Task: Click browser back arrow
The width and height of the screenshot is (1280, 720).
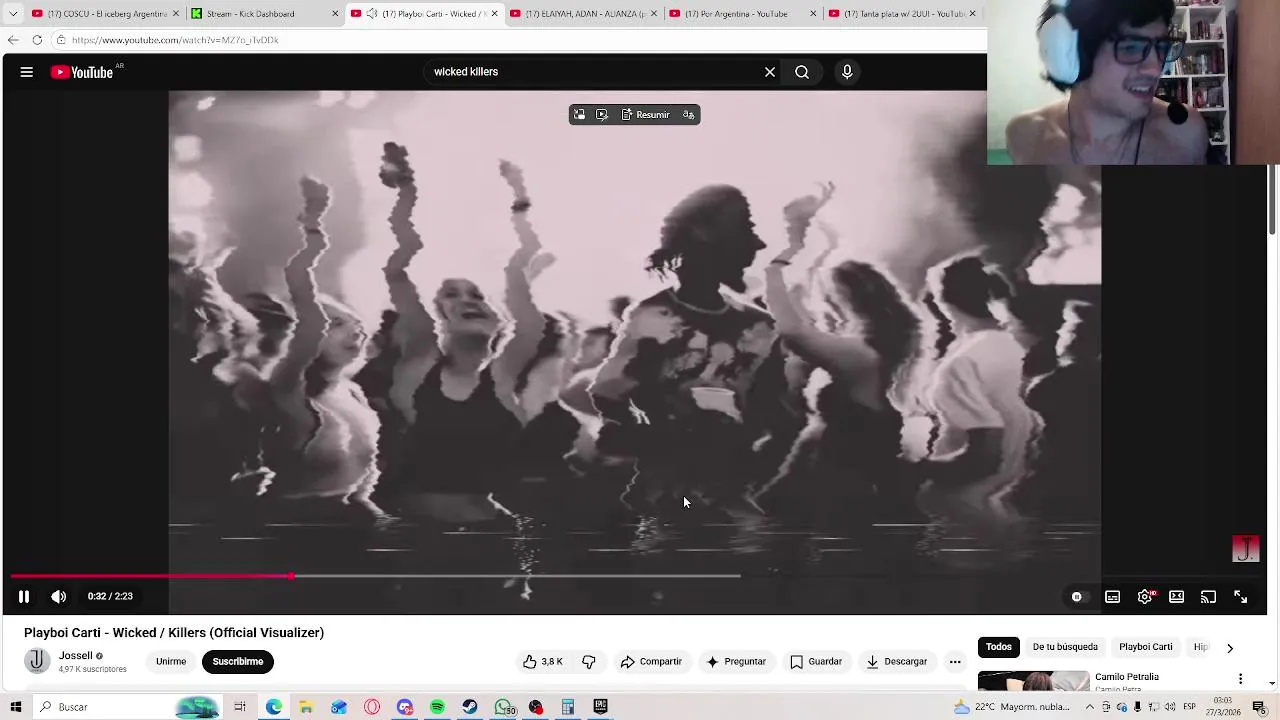Action: pos(13,40)
